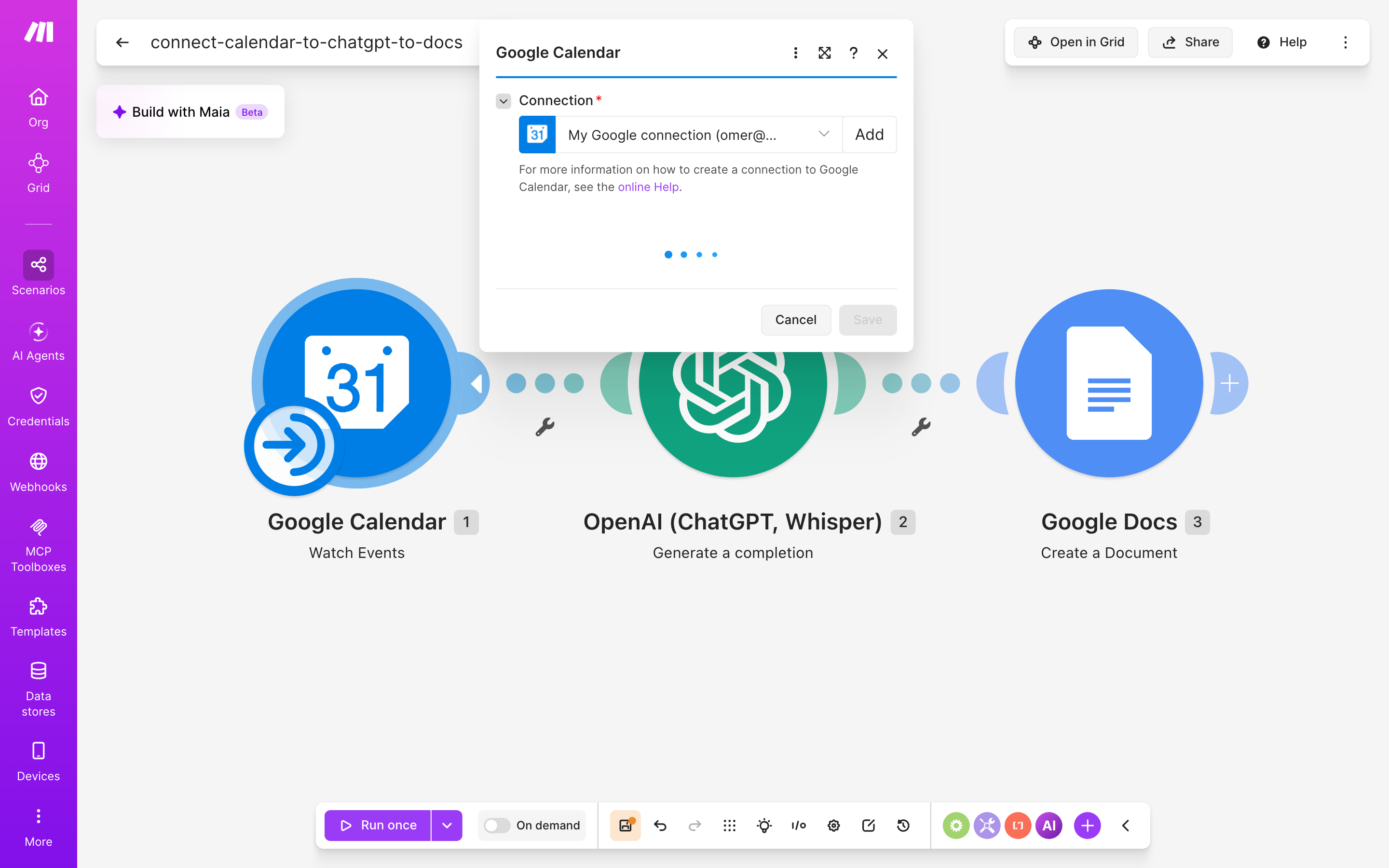Image resolution: width=1389 pixels, height=868 pixels.
Task: Click the Make logo
Action: pyautogui.click(x=39, y=32)
